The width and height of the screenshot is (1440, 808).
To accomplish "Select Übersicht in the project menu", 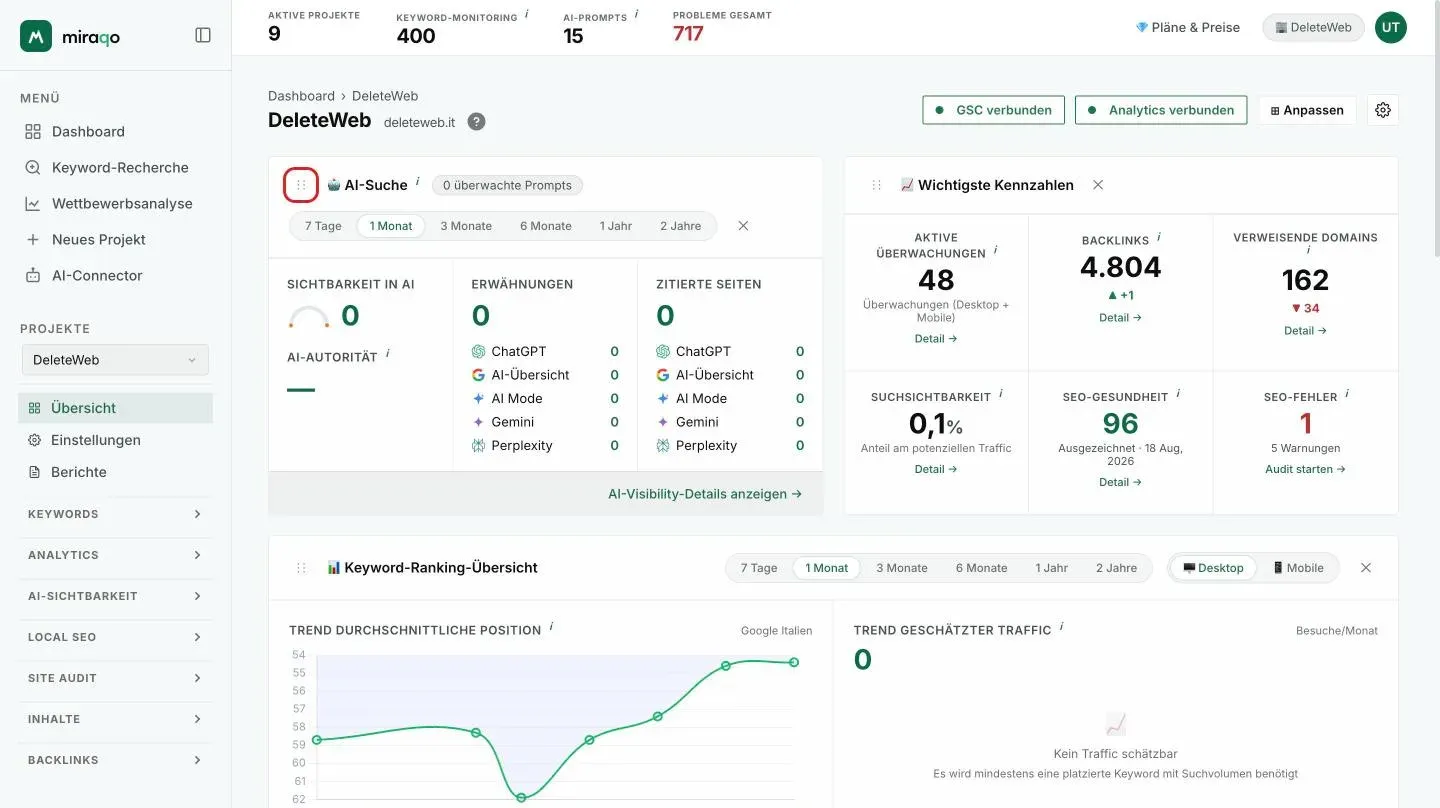I will (116, 408).
